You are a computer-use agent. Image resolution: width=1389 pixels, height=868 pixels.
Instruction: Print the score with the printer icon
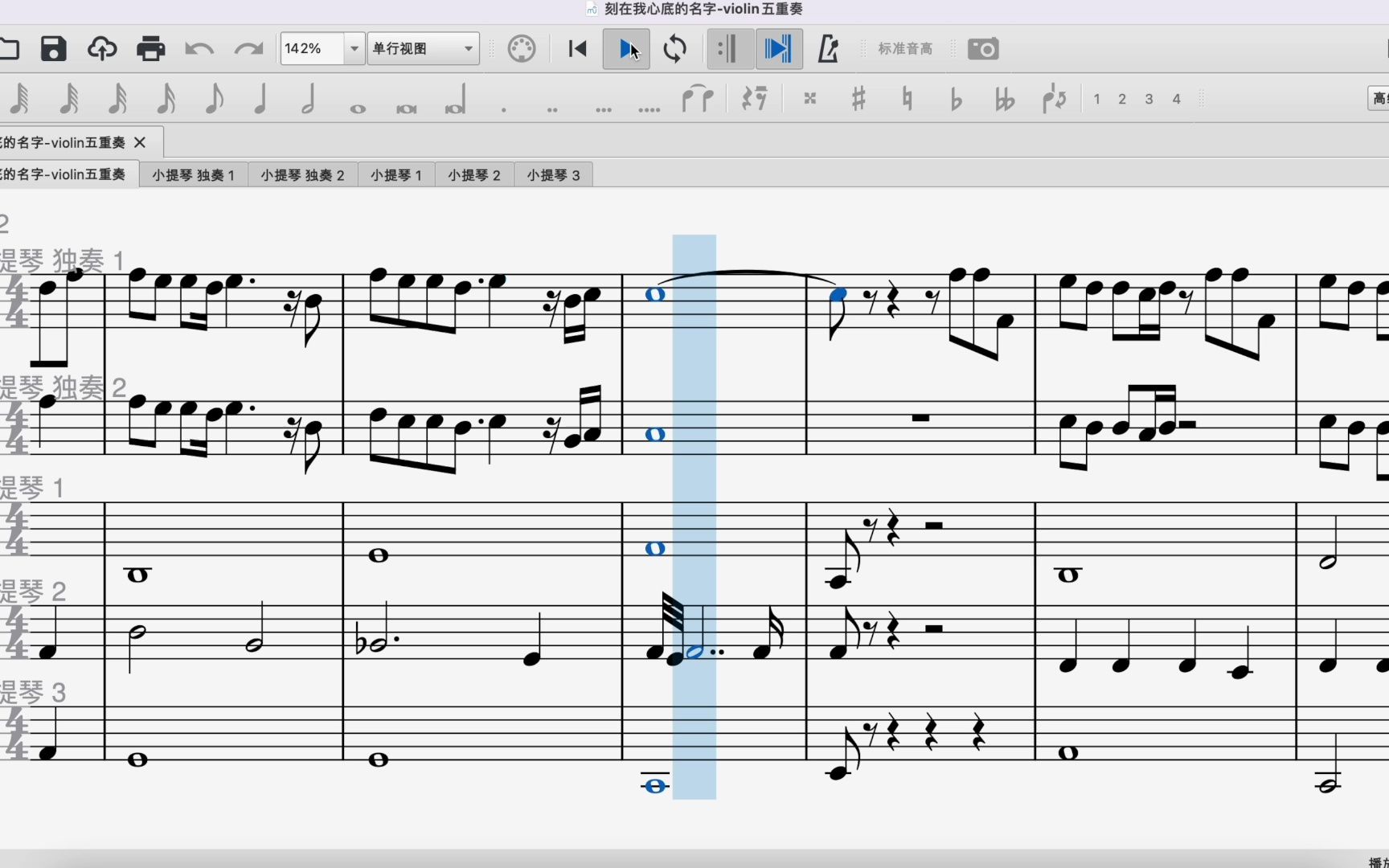(150, 49)
